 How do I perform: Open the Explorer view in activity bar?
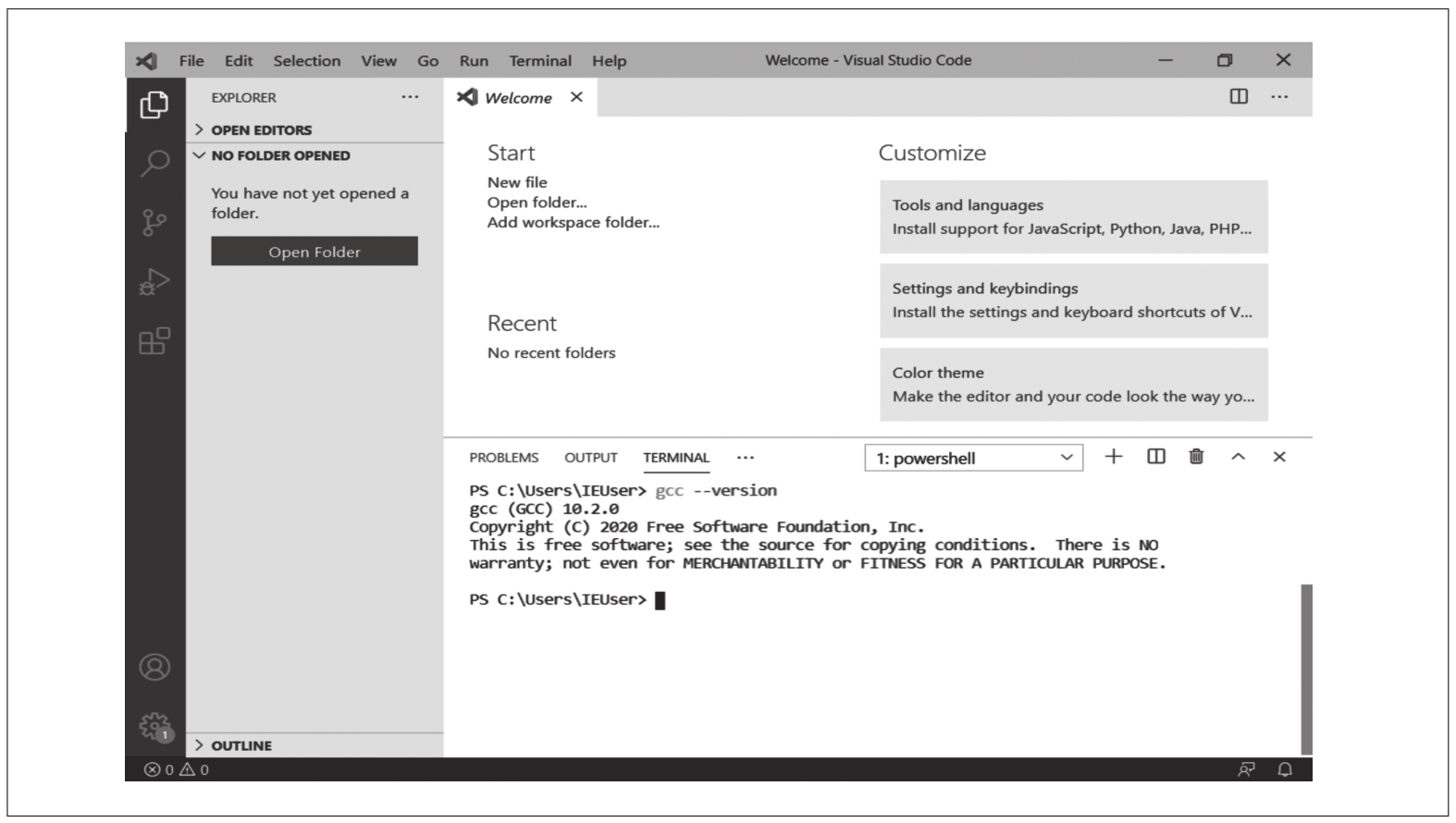(154, 104)
